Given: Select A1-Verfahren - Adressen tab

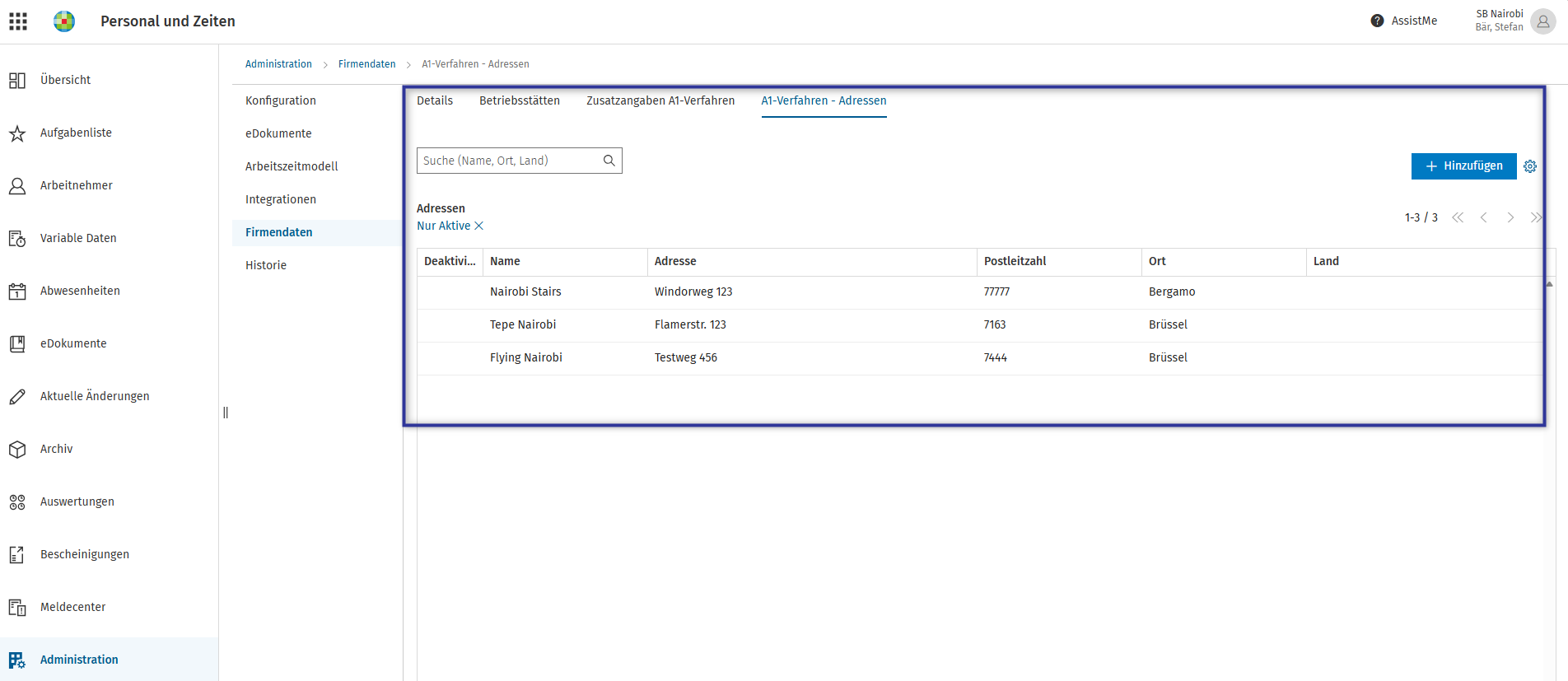Looking at the screenshot, I should coord(824,100).
